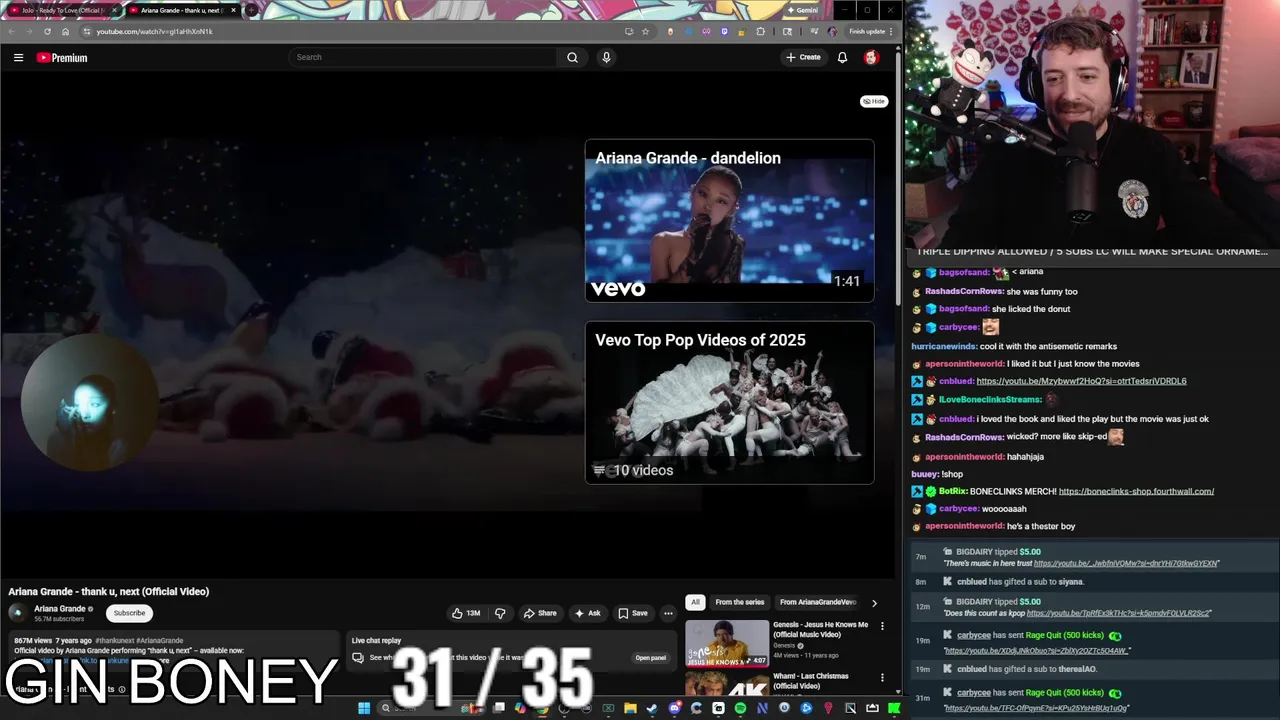This screenshot has height=720, width=1280.
Task: Open the YouTube guide hamburger menu
Action: pyautogui.click(x=18, y=57)
